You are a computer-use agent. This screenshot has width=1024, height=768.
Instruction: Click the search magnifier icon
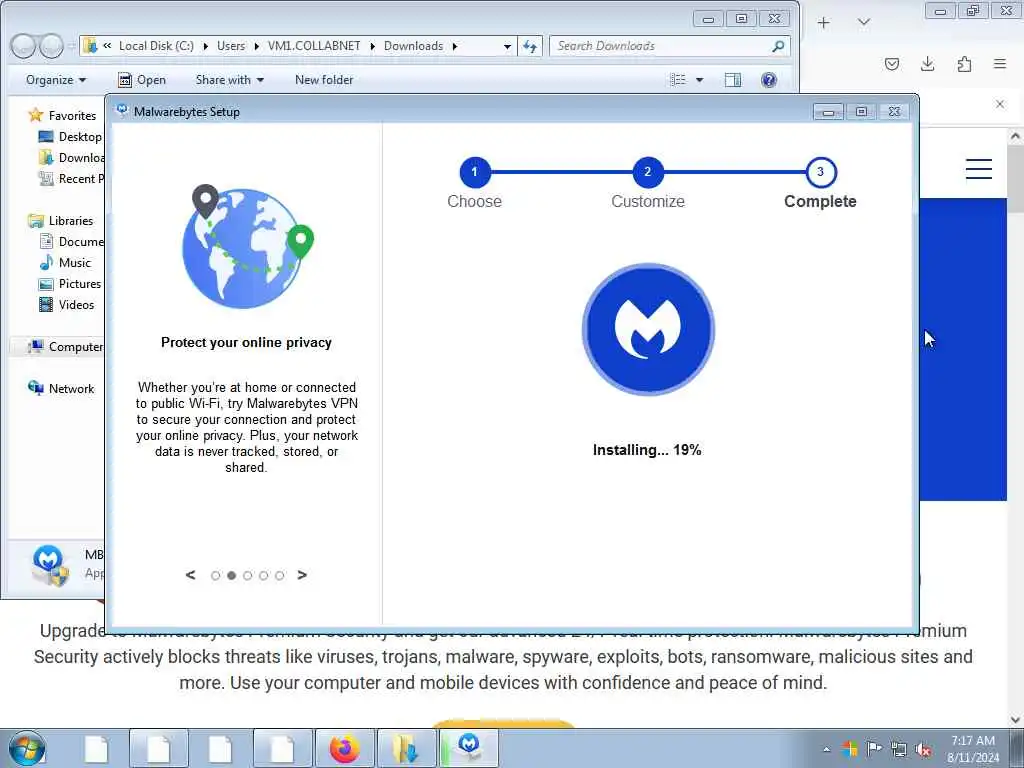(x=778, y=46)
